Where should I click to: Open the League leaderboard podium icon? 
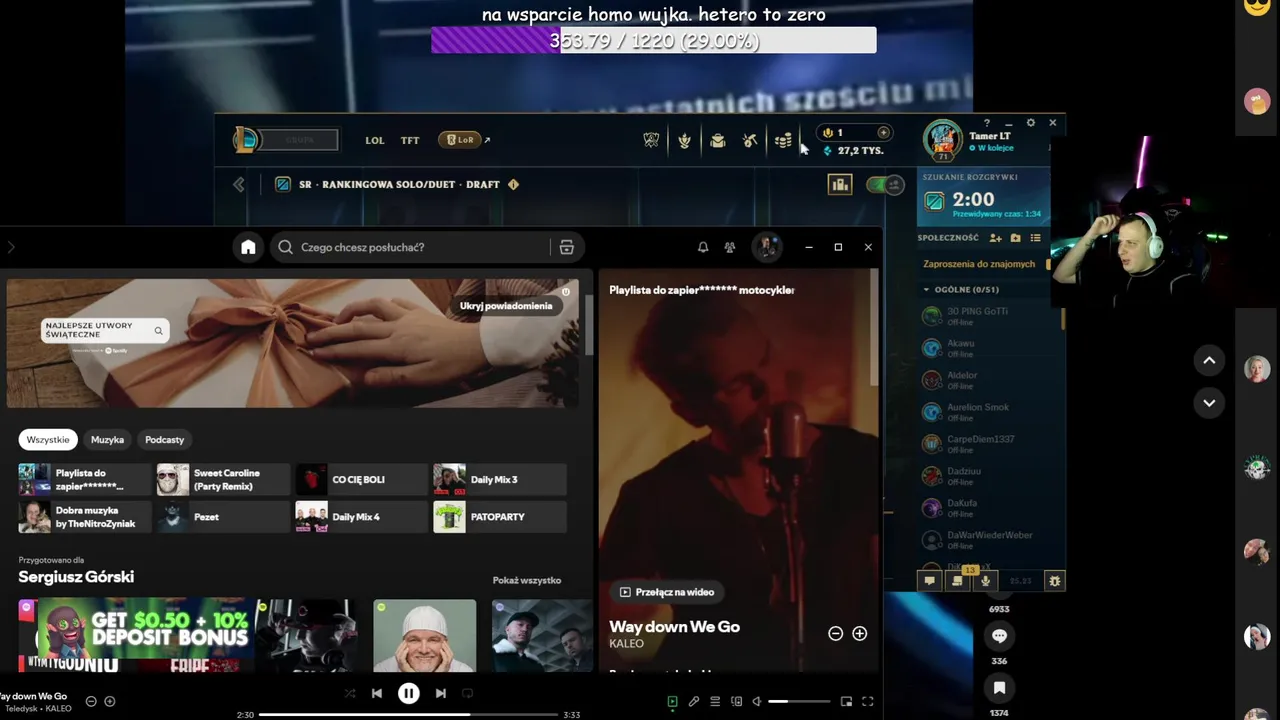840,184
